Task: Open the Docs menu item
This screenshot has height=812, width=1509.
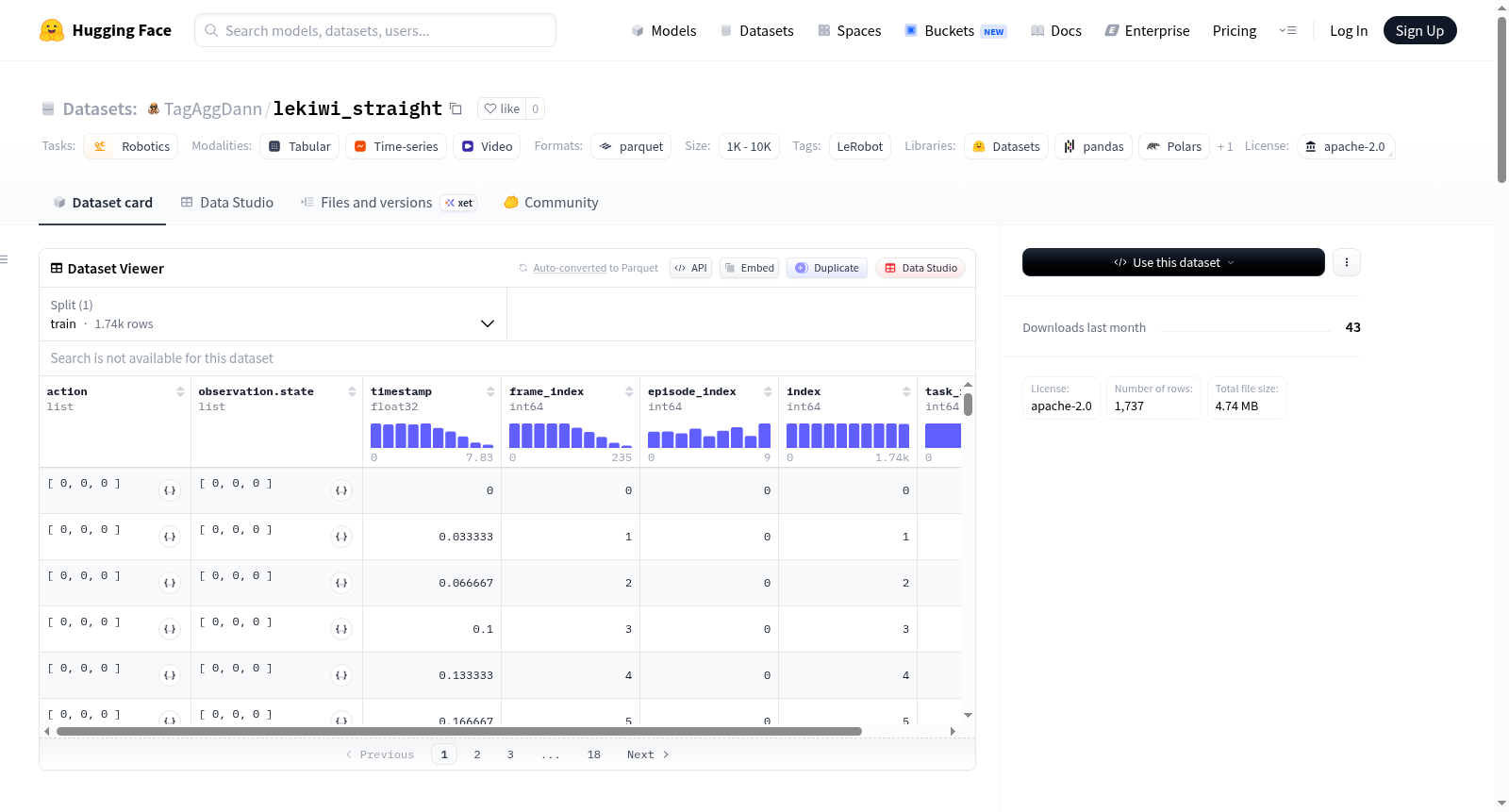Action: [x=1056, y=30]
